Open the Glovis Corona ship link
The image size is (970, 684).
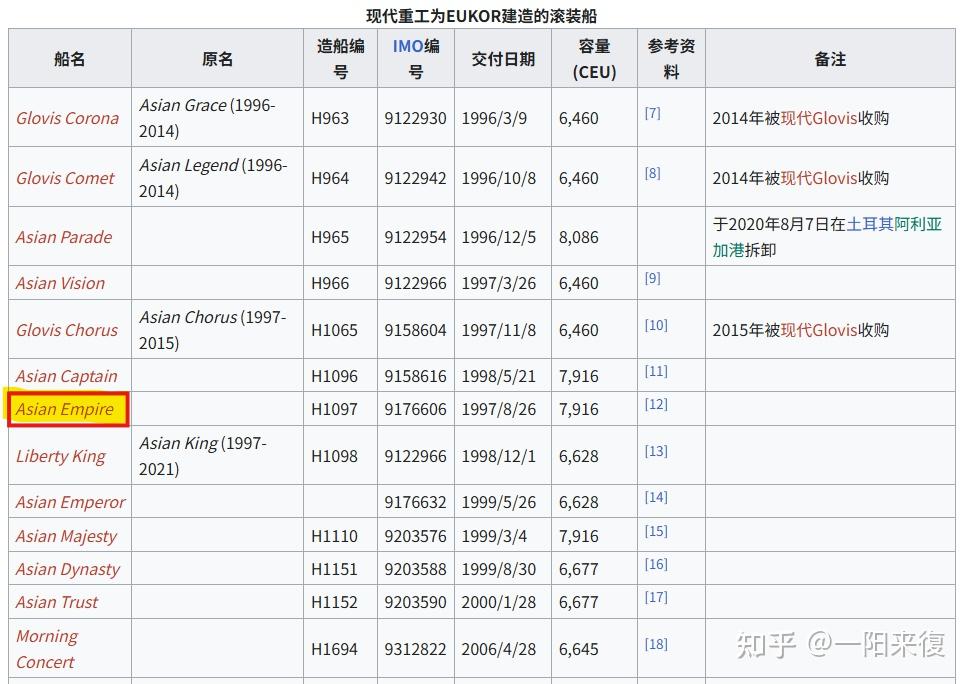(67, 118)
